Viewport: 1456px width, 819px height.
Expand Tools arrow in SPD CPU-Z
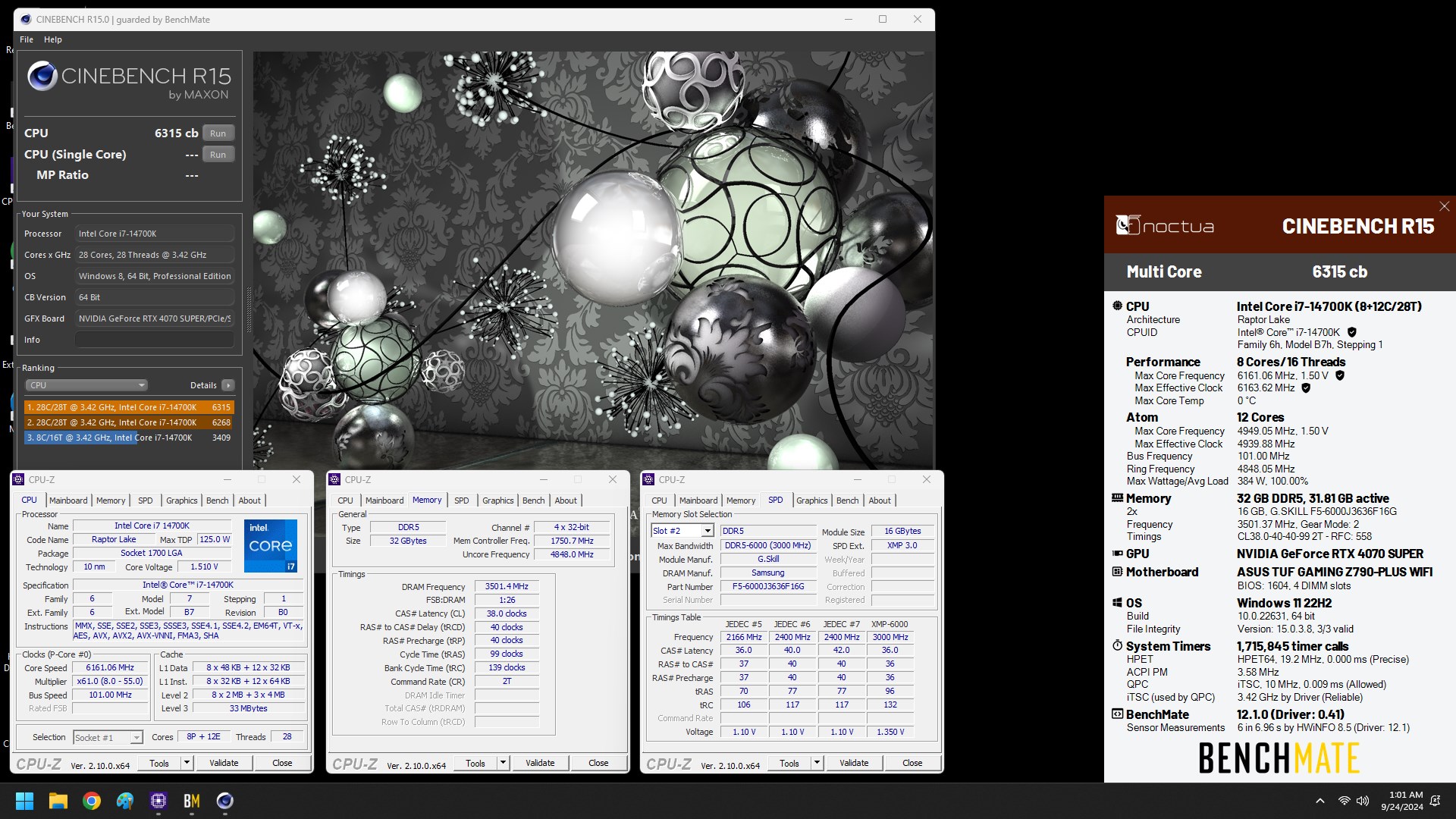(817, 763)
